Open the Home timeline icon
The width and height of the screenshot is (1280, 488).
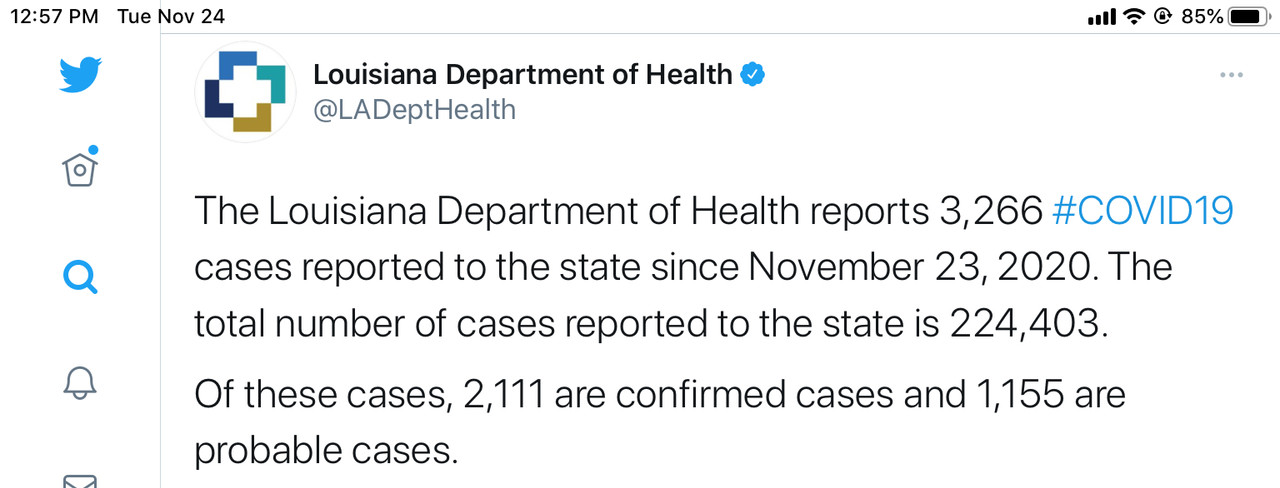[81, 170]
